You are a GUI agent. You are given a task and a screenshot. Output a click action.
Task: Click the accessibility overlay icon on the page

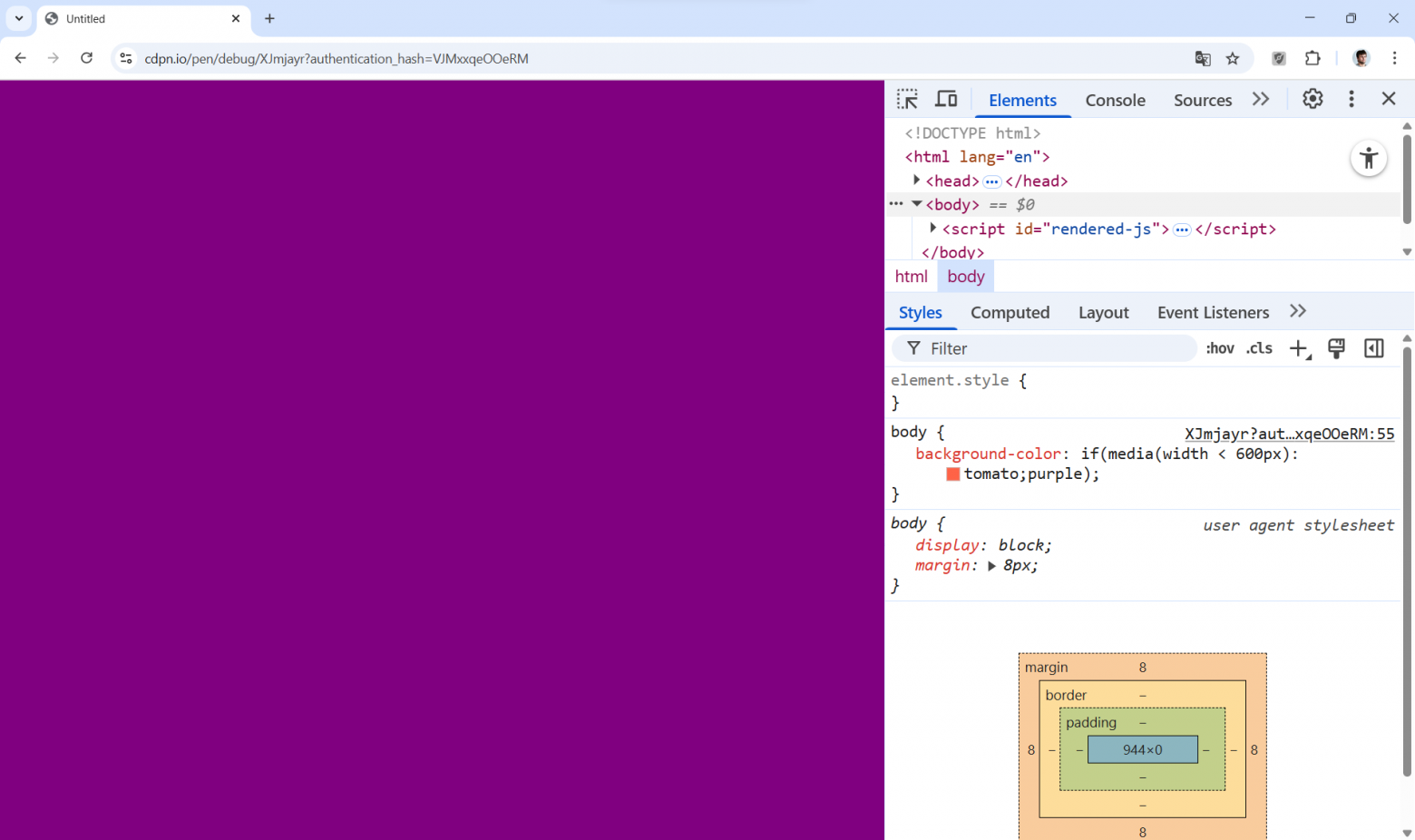1369,158
